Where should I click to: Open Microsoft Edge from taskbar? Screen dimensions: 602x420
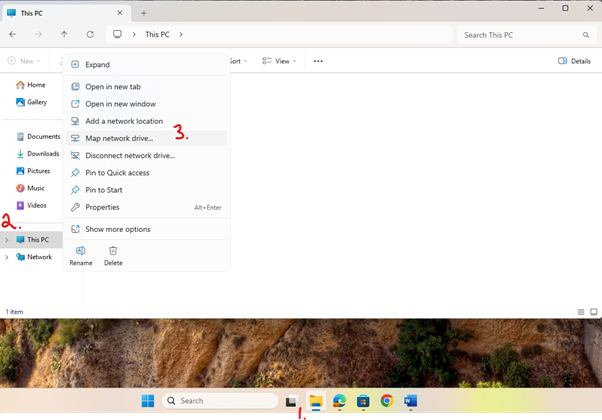tap(339, 401)
